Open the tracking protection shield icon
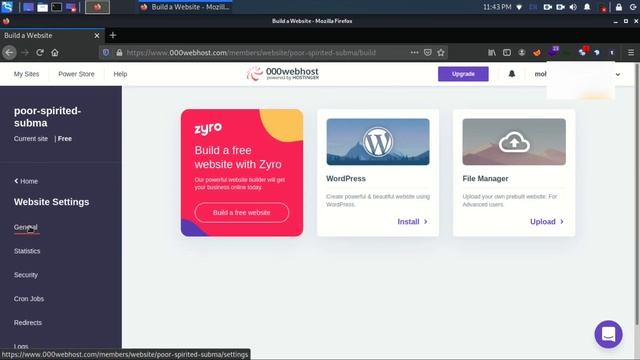The height and width of the screenshot is (360, 640). [106, 53]
